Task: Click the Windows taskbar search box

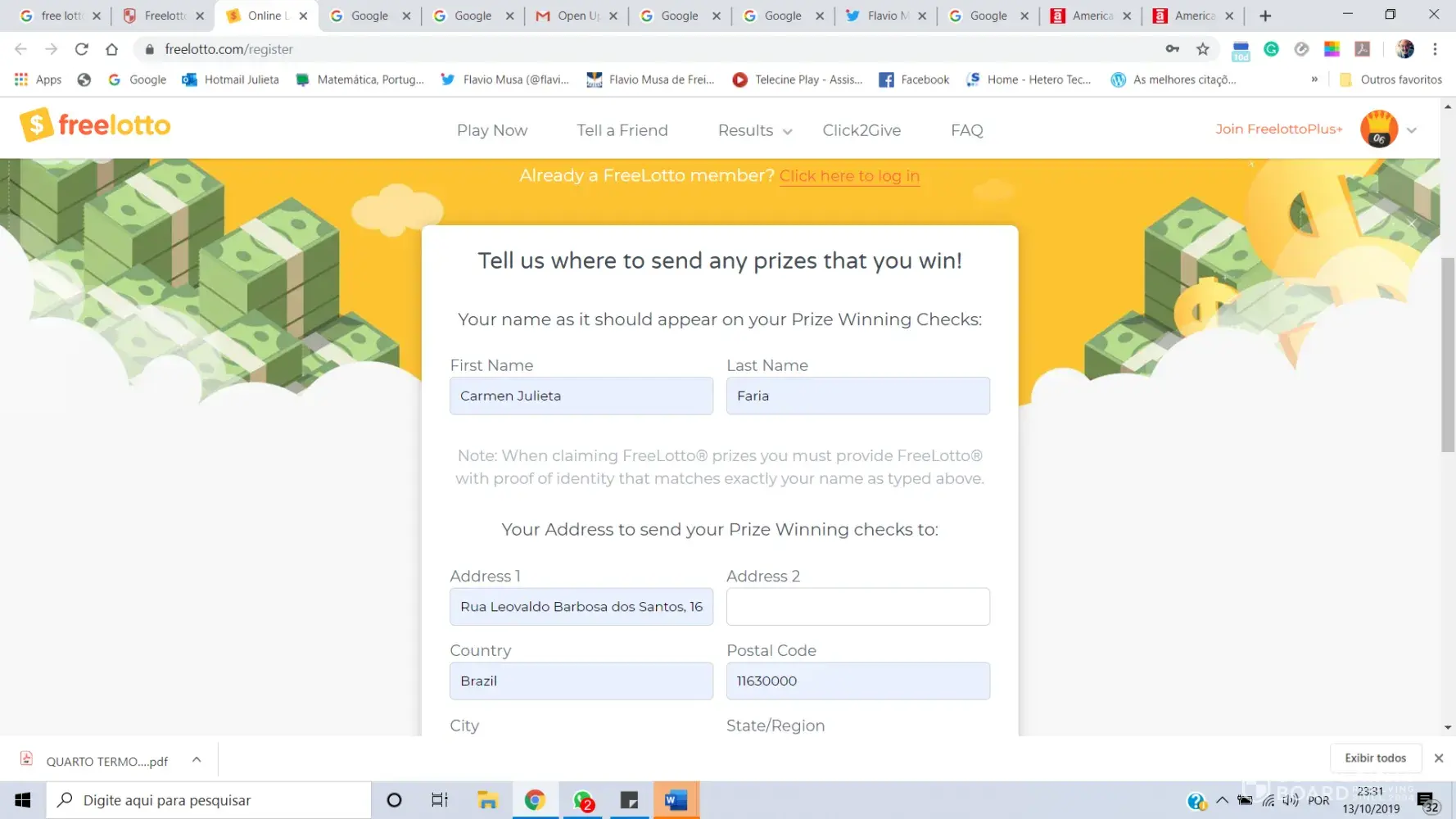Action: click(208, 800)
